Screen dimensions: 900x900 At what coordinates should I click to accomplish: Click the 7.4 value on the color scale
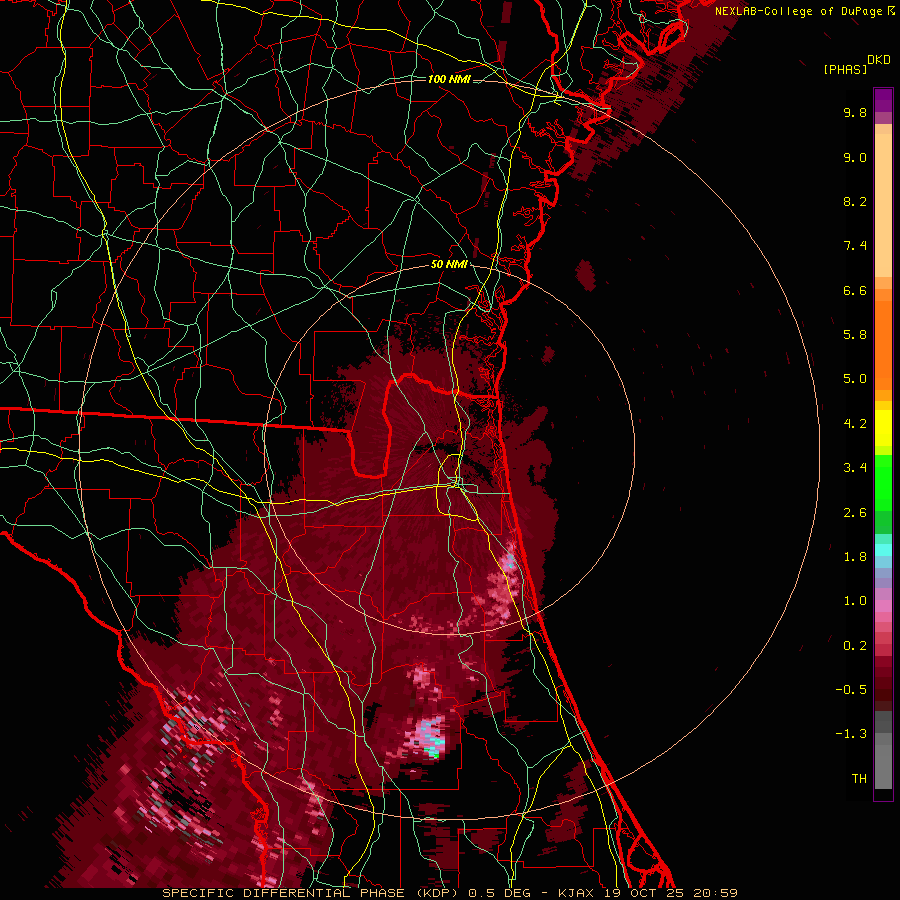(x=855, y=246)
